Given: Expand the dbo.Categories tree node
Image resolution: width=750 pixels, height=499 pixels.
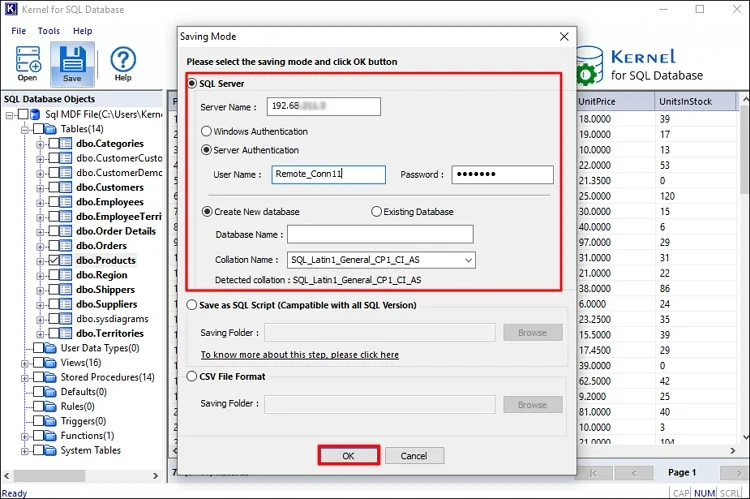Looking at the screenshot, I should (x=40, y=144).
